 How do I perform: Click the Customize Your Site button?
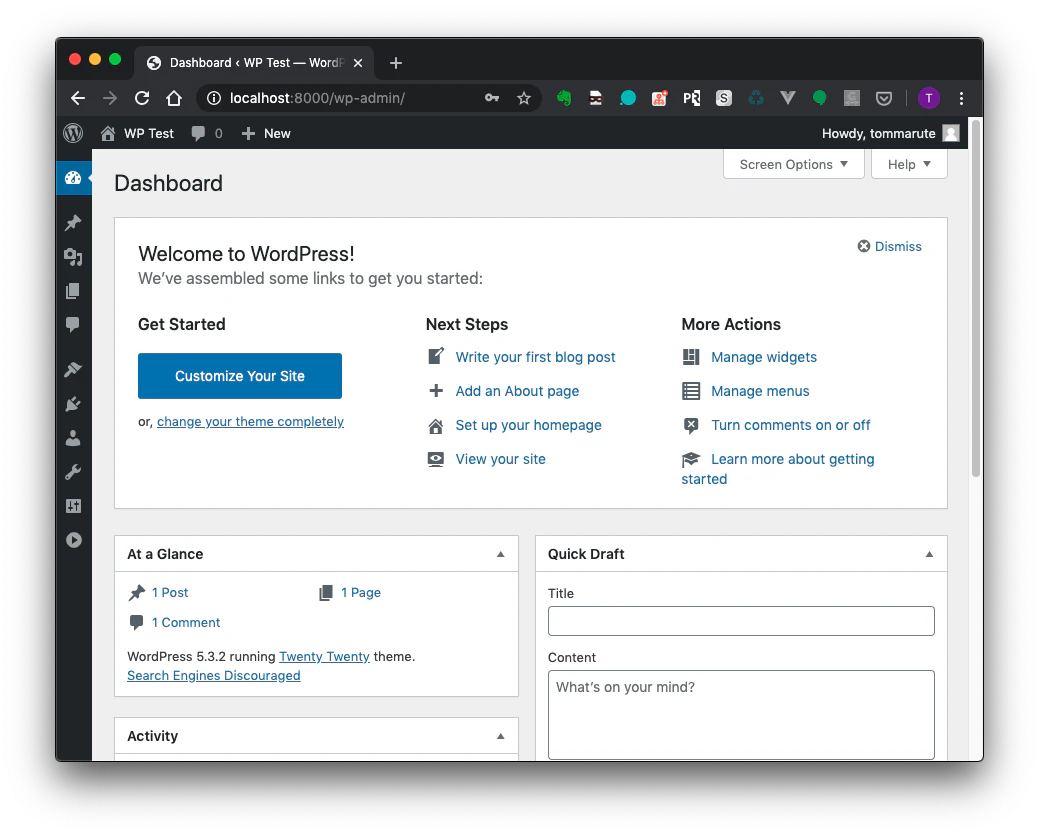[240, 376]
